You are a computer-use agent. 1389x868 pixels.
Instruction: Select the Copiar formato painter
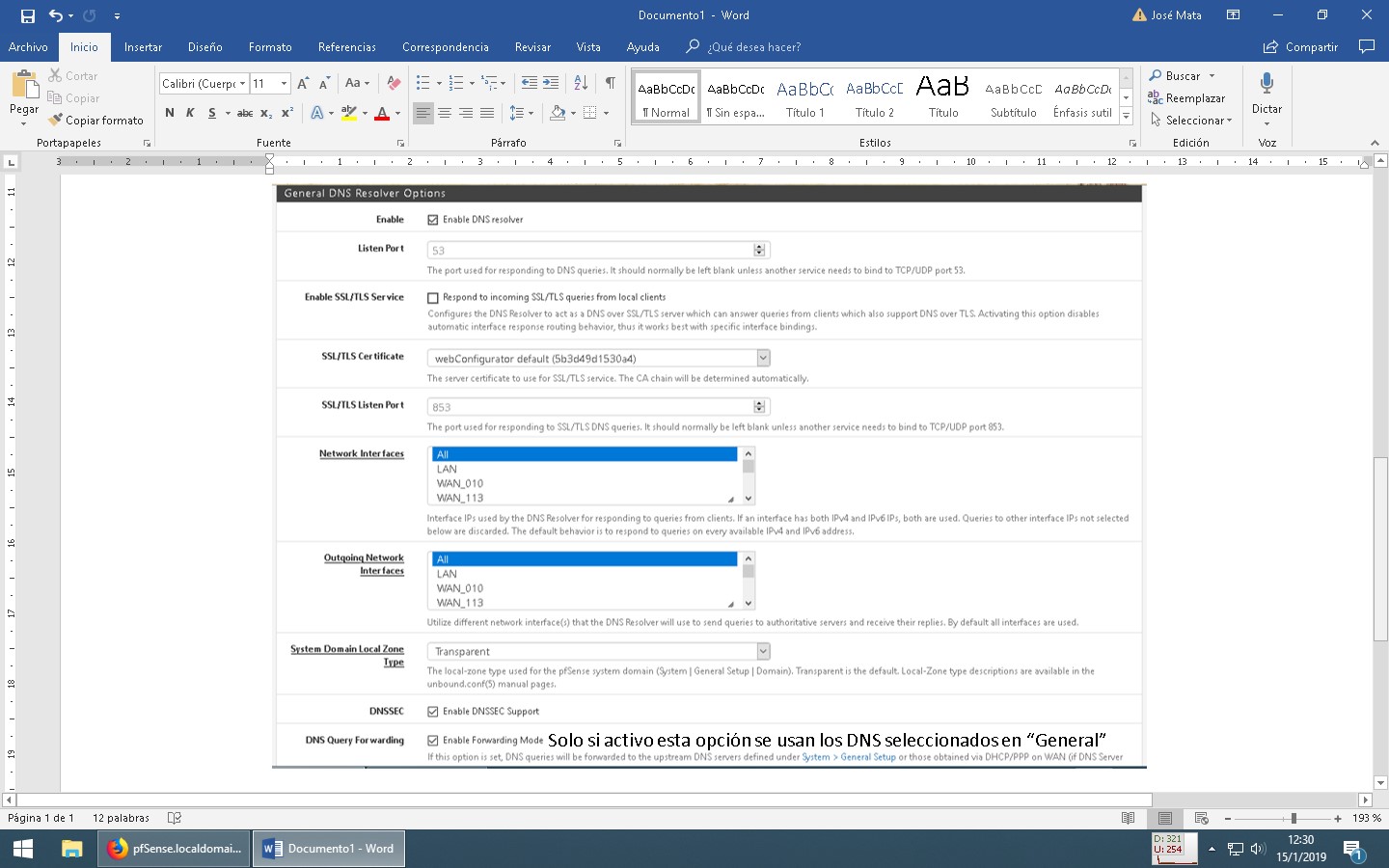[x=95, y=121]
